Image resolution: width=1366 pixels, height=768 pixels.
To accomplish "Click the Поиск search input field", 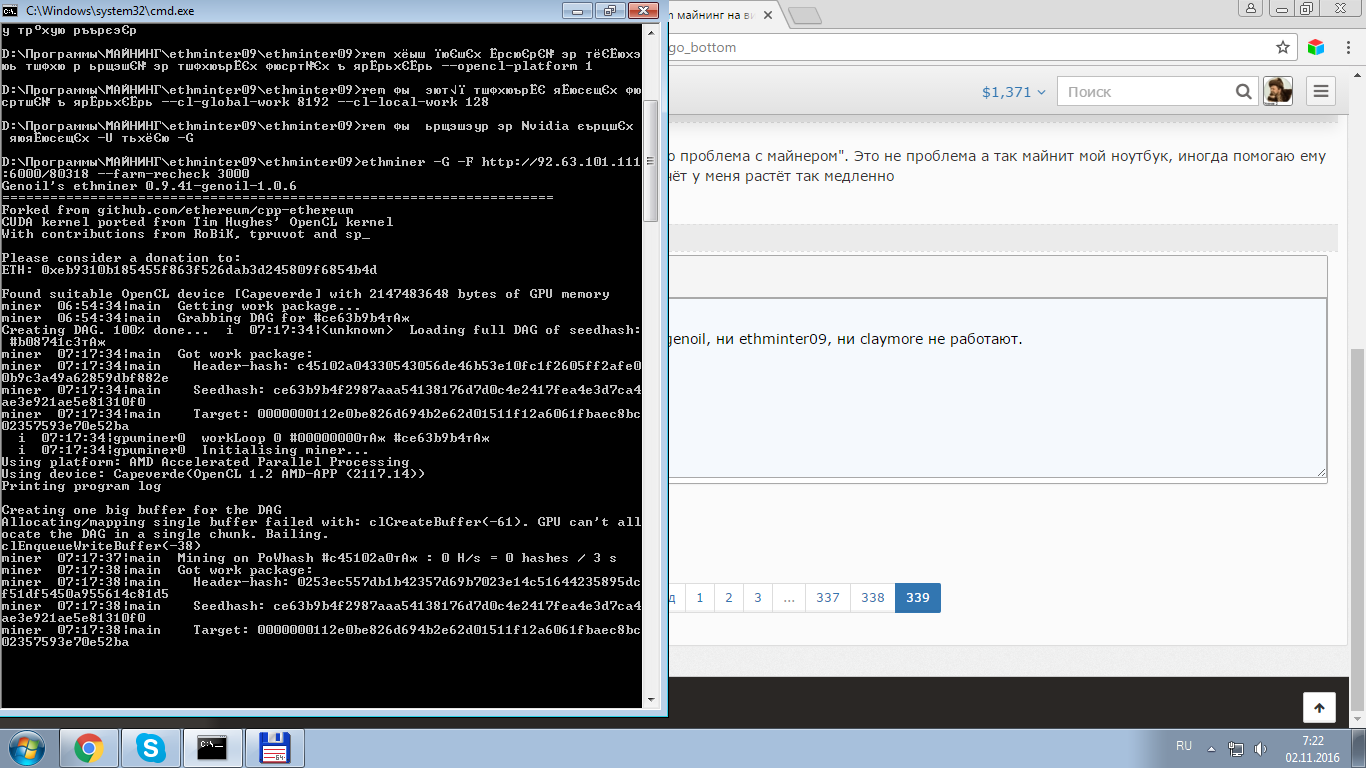I will click(x=1145, y=91).
